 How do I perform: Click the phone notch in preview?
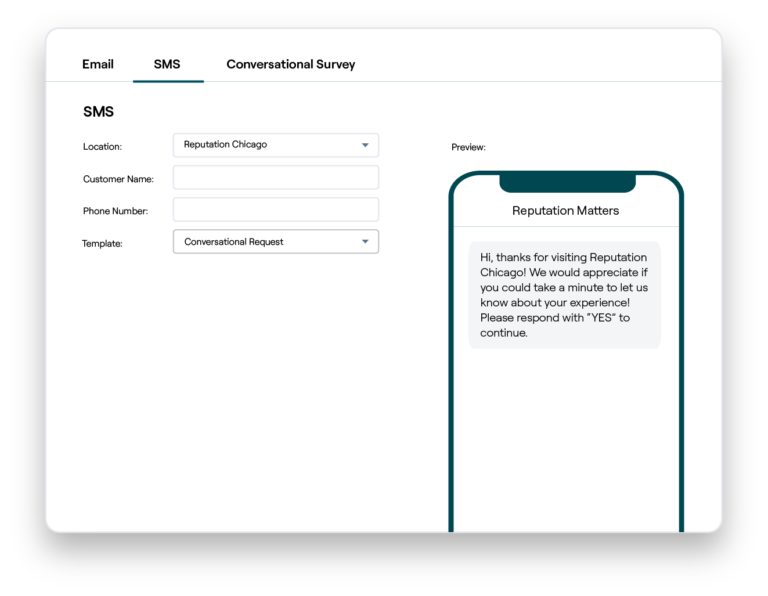tap(567, 183)
